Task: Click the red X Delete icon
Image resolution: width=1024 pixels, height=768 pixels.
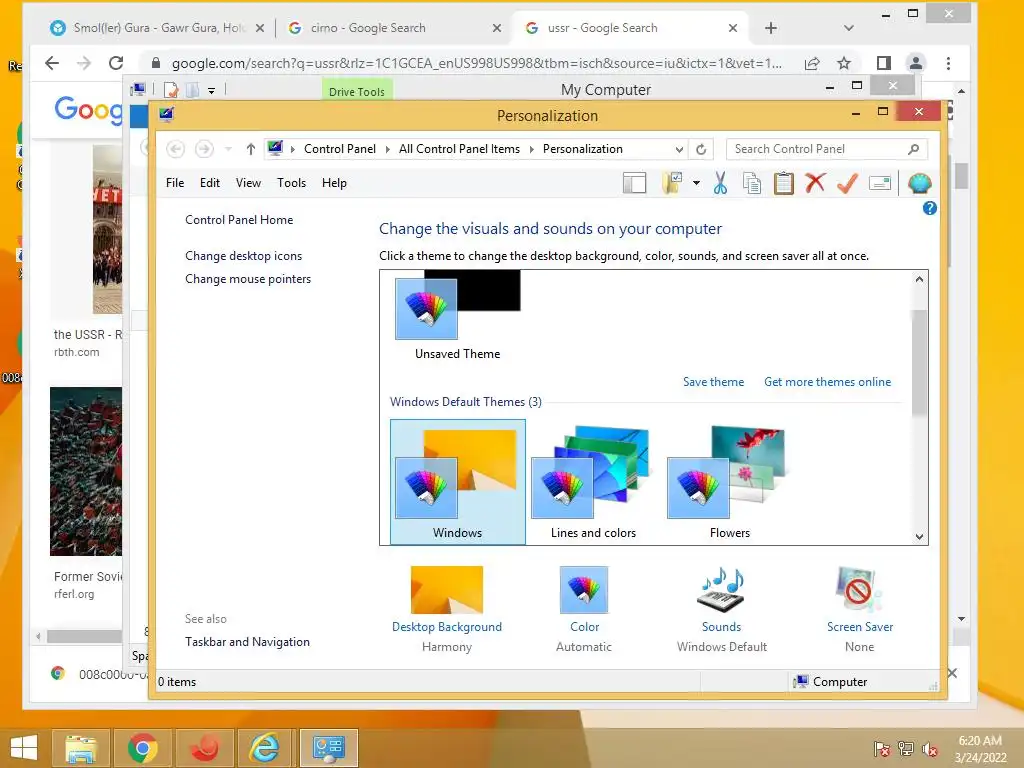Action: coord(814,183)
